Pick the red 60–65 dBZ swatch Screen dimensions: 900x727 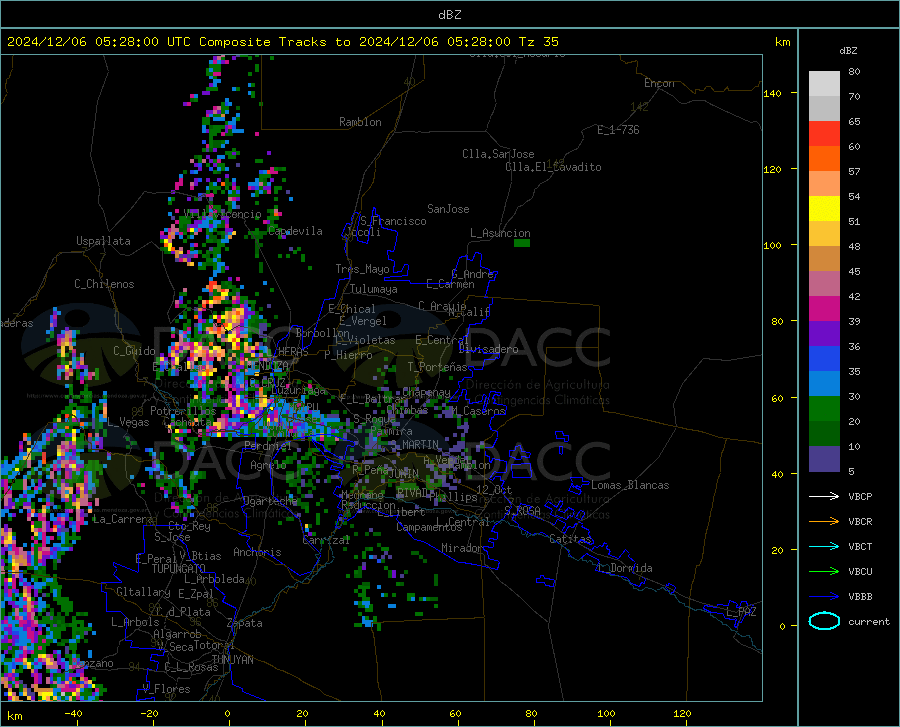(x=824, y=134)
